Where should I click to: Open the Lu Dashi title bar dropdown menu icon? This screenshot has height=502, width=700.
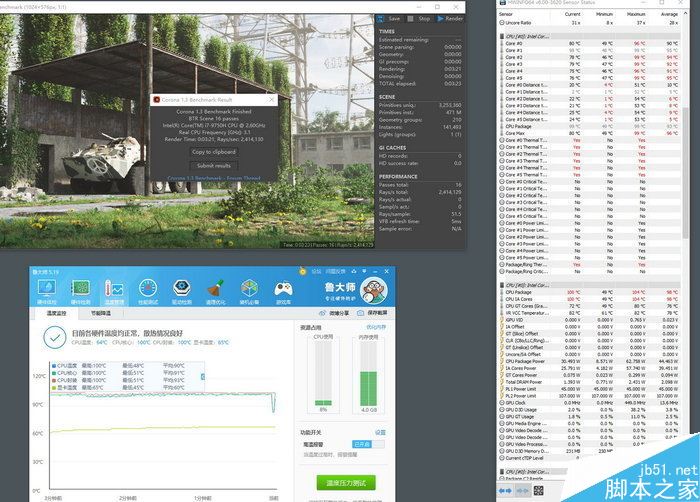pos(364,272)
